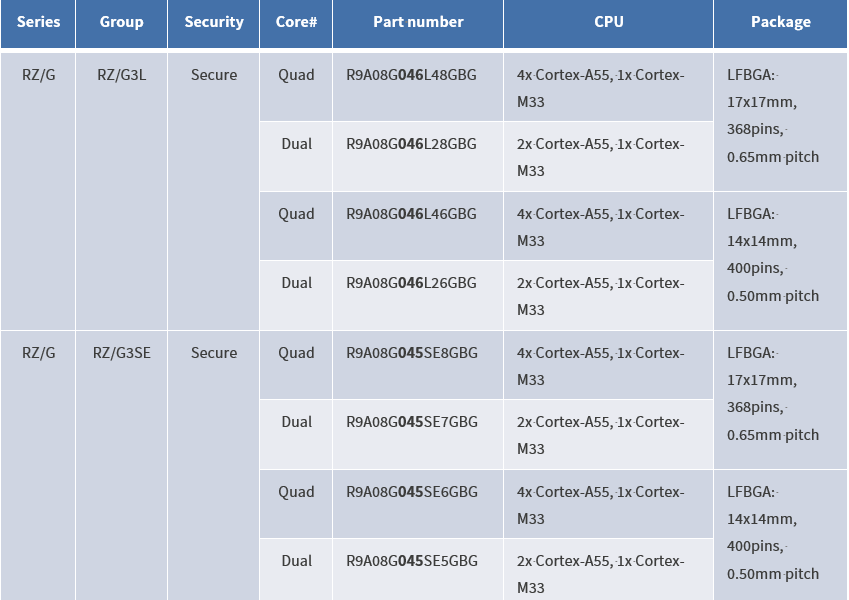
Task: Select part number R9A08G046L48GBG
Action: pos(412,75)
